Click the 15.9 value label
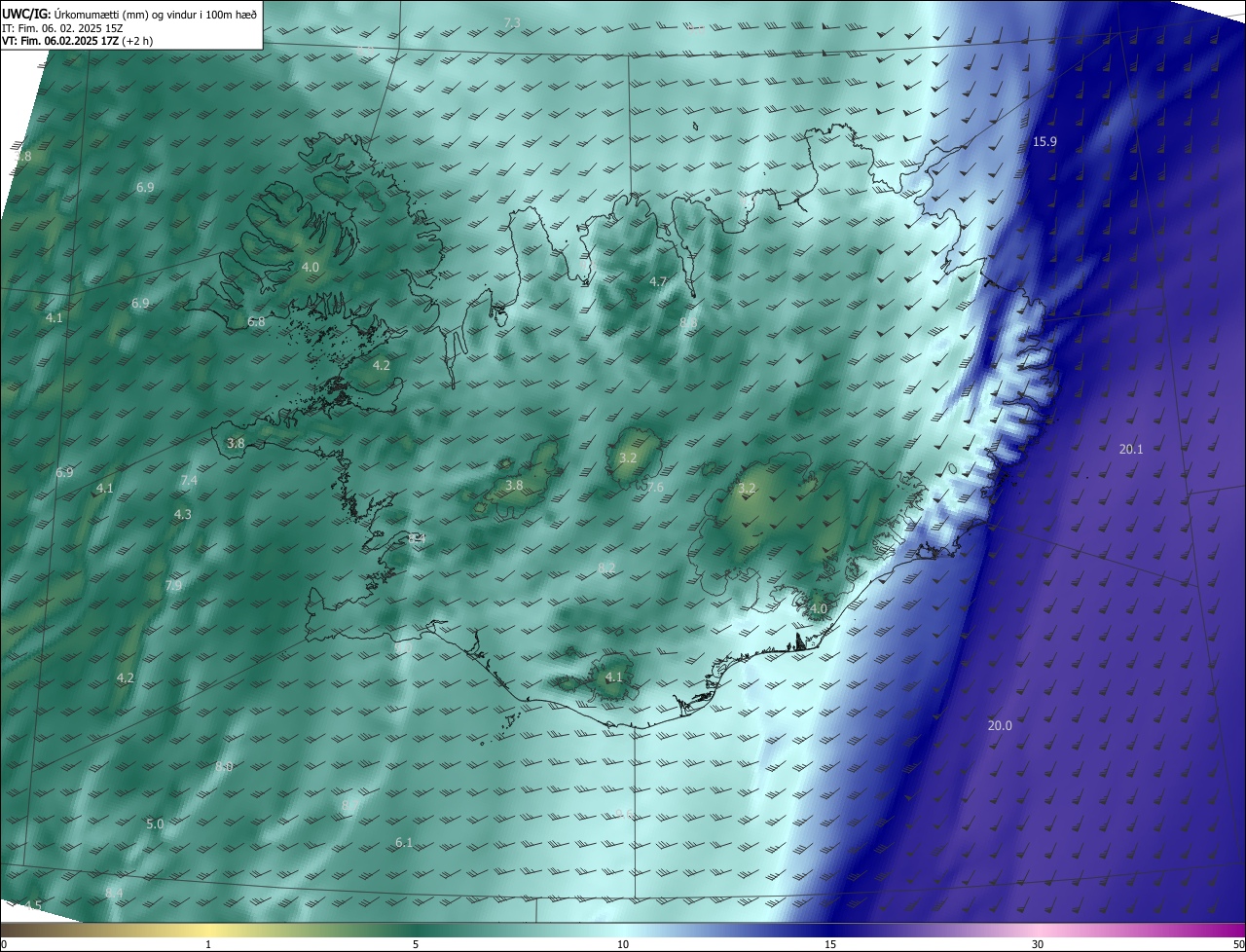Image resolution: width=1246 pixels, height=952 pixels. [1044, 142]
